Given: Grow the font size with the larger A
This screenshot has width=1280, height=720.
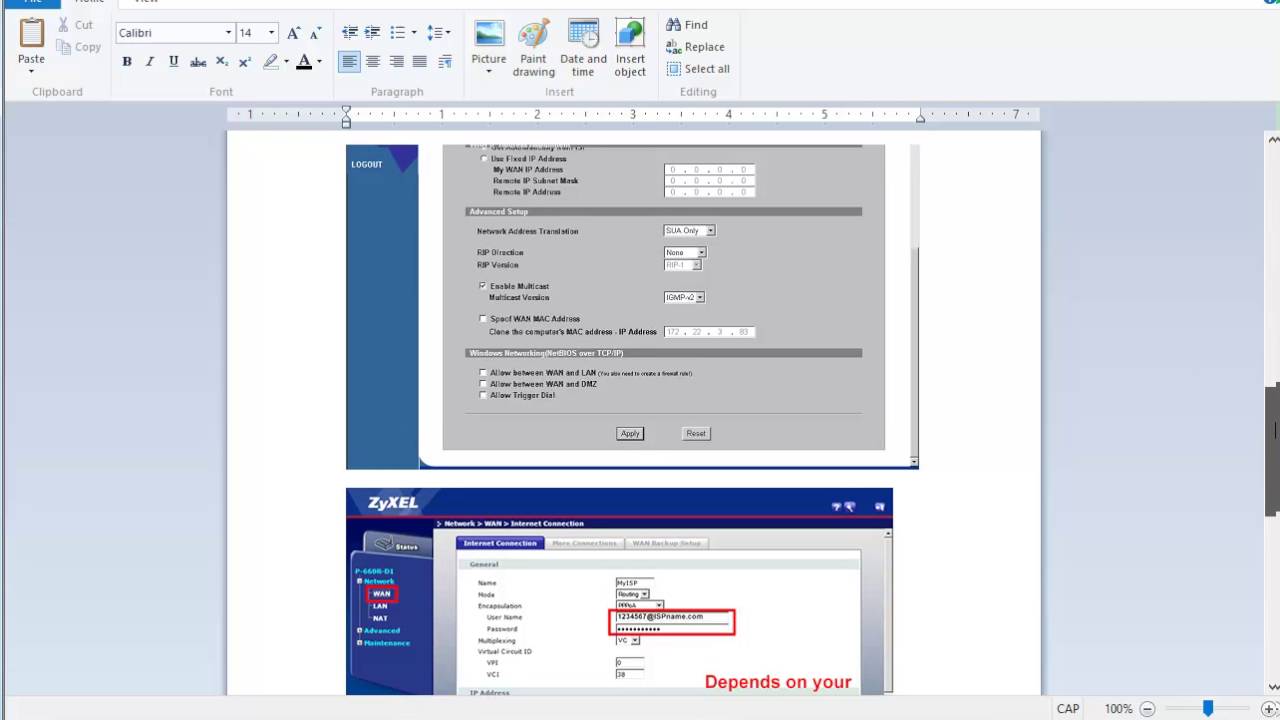Looking at the screenshot, I should coord(293,33).
